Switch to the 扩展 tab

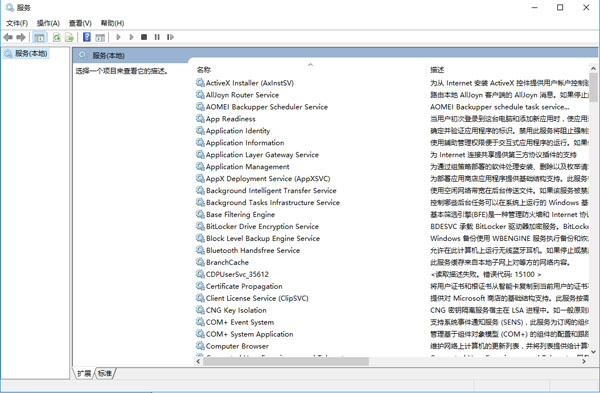(84, 373)
